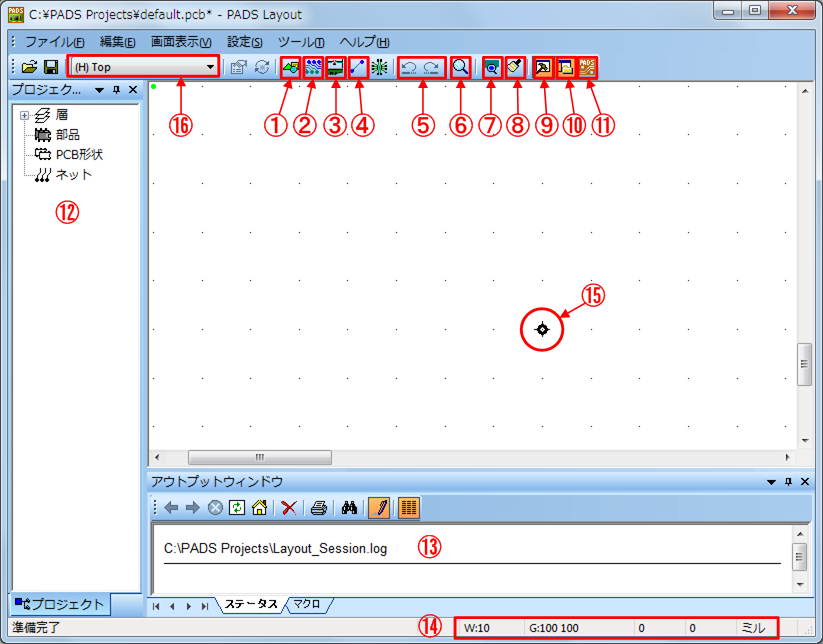823x644 pixels.
Task: Click the Open file icon in toolbar
Action: 29,67
